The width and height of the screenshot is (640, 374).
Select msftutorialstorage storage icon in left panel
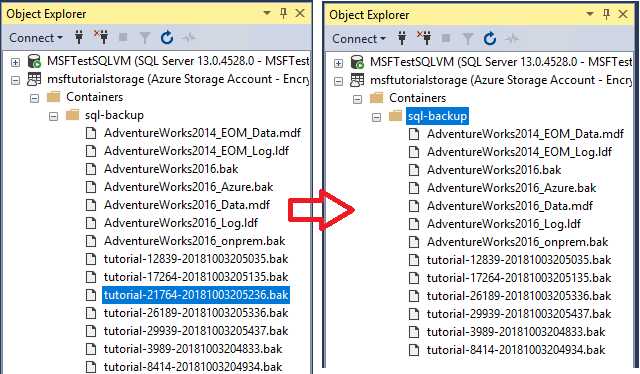[34, 79]
